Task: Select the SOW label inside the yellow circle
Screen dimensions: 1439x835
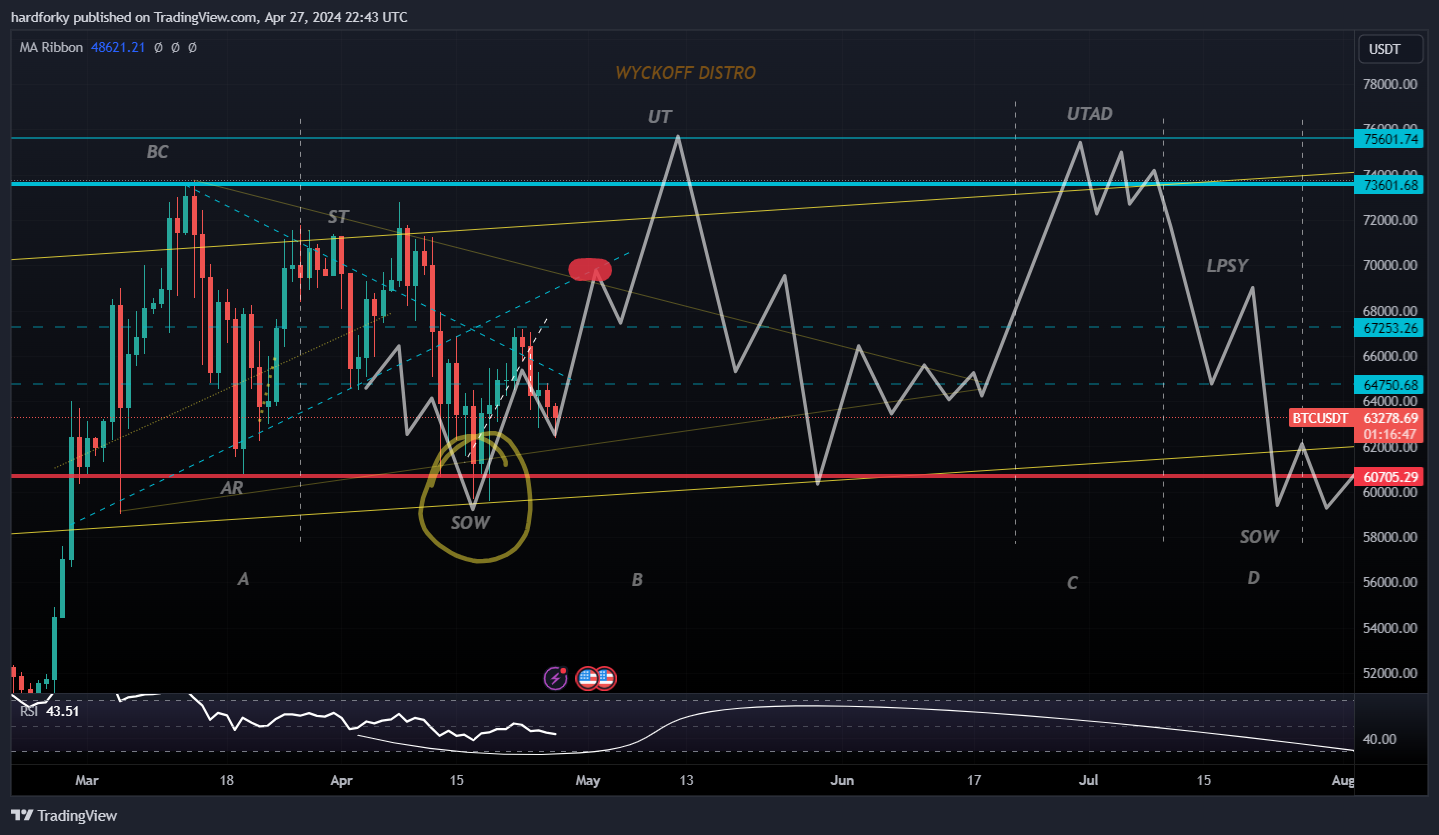Action: click(x=469, y=522)
